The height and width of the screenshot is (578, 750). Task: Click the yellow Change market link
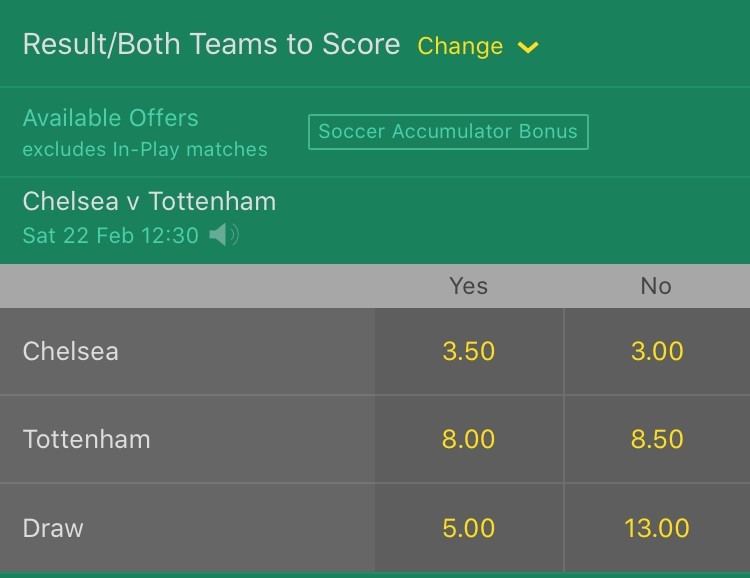tap(460, 46)
